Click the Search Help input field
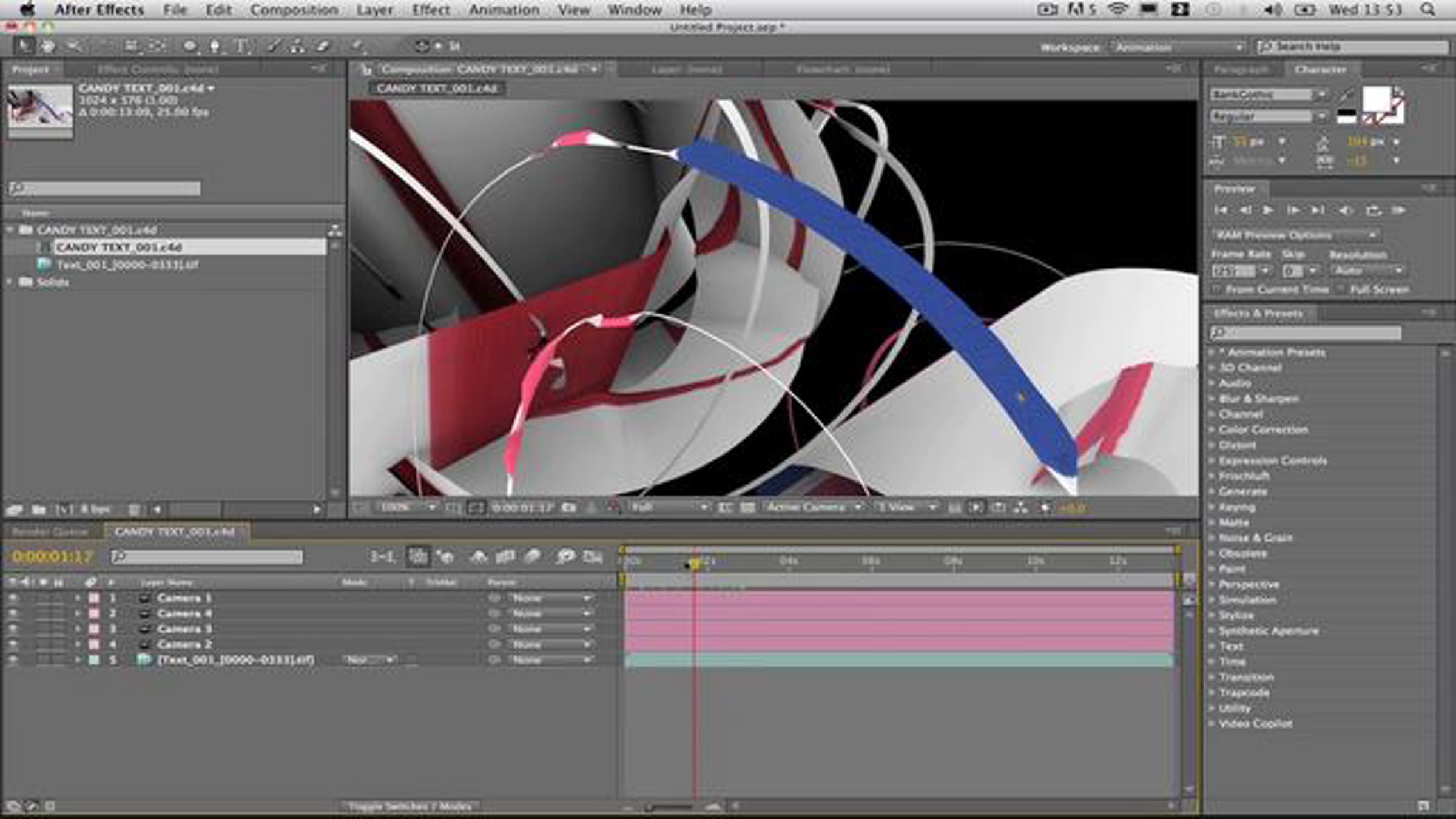 (x=1353, y=47)
